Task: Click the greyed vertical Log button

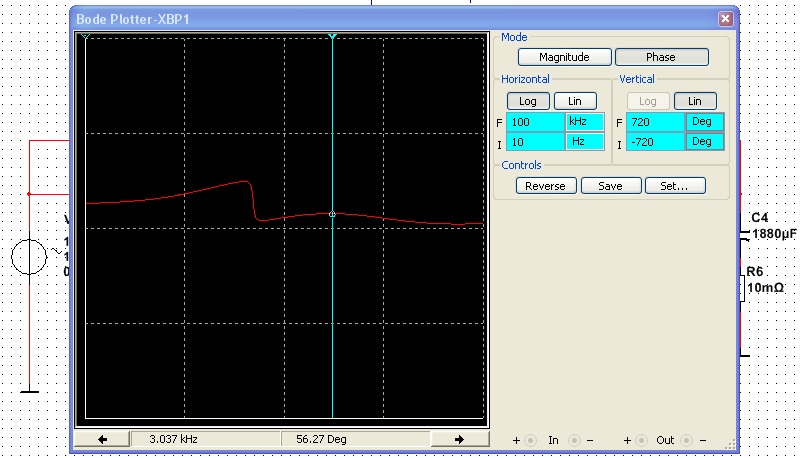Action: pyautogui.click(x=648, y=101)
